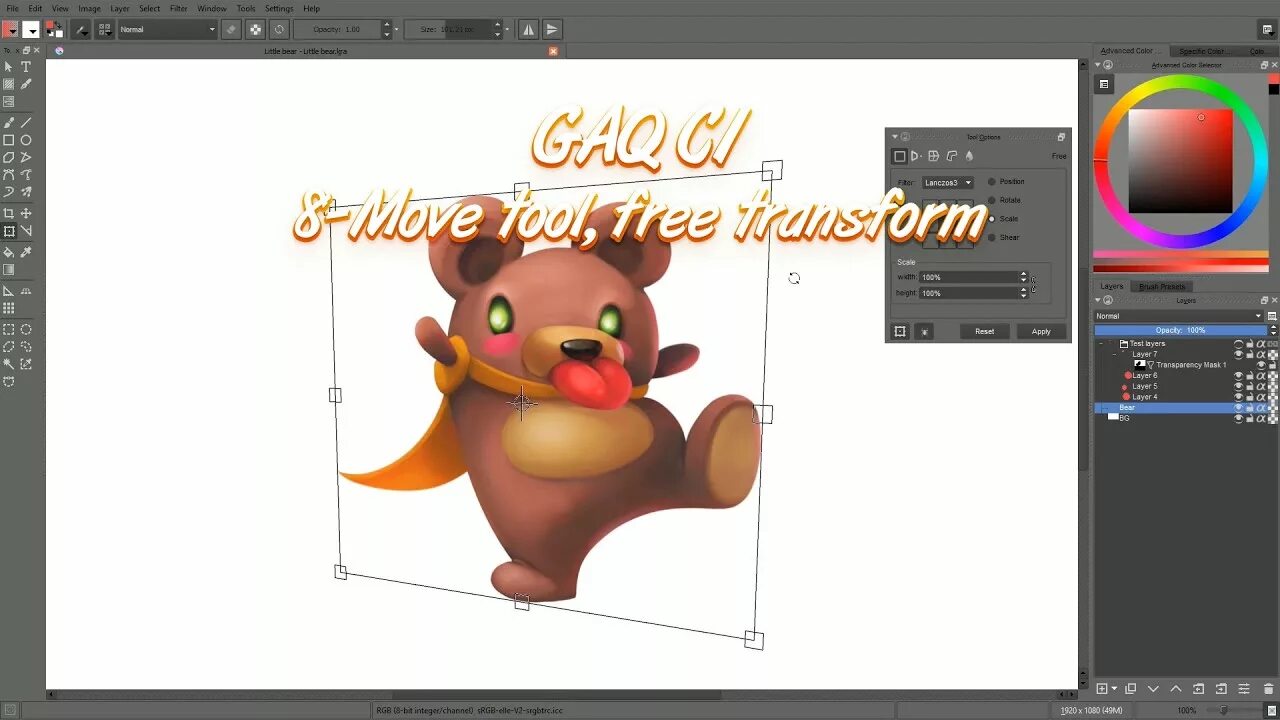Select the Dynamic Brush tool
The image size is (1280, 720).
9,191
